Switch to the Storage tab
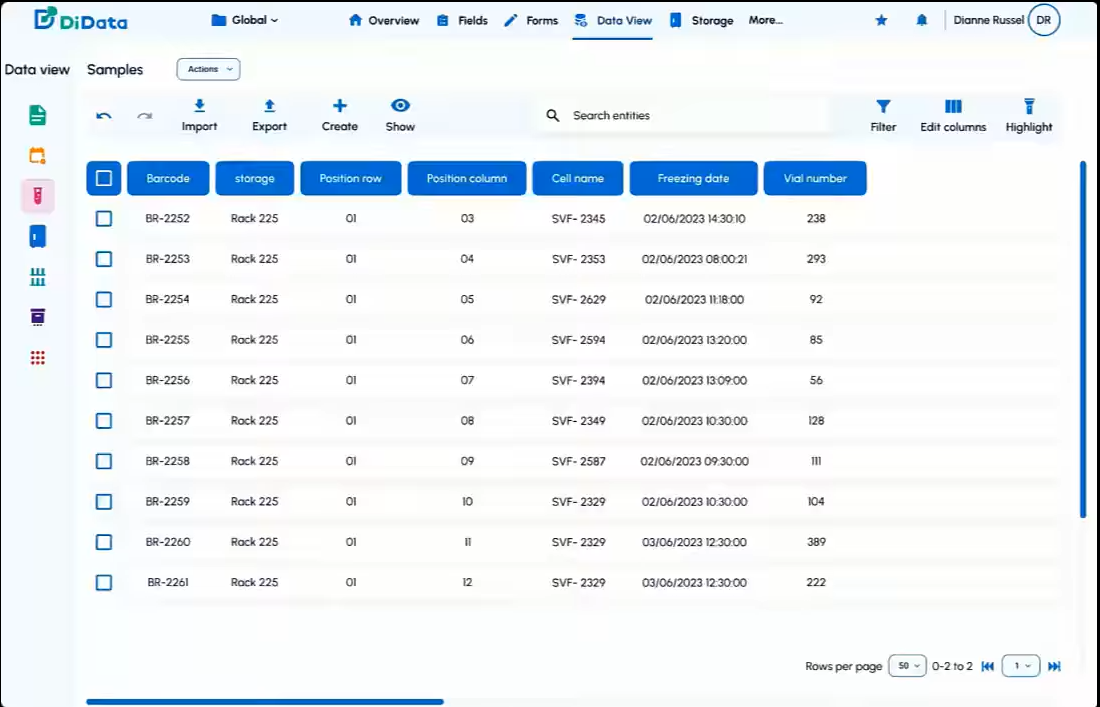 click(x=701, y=20)
